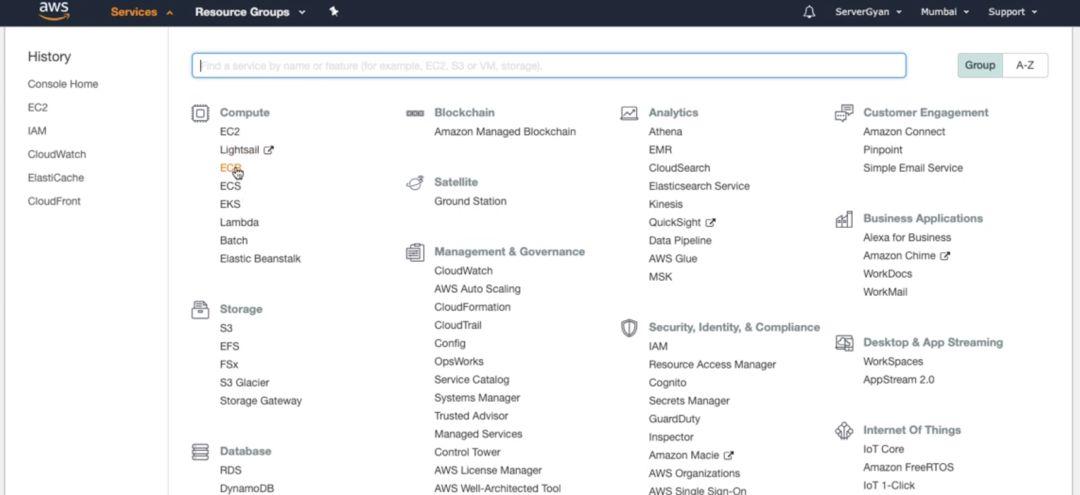Click the external link icon beside QuickSight

(x=711, y=223)
